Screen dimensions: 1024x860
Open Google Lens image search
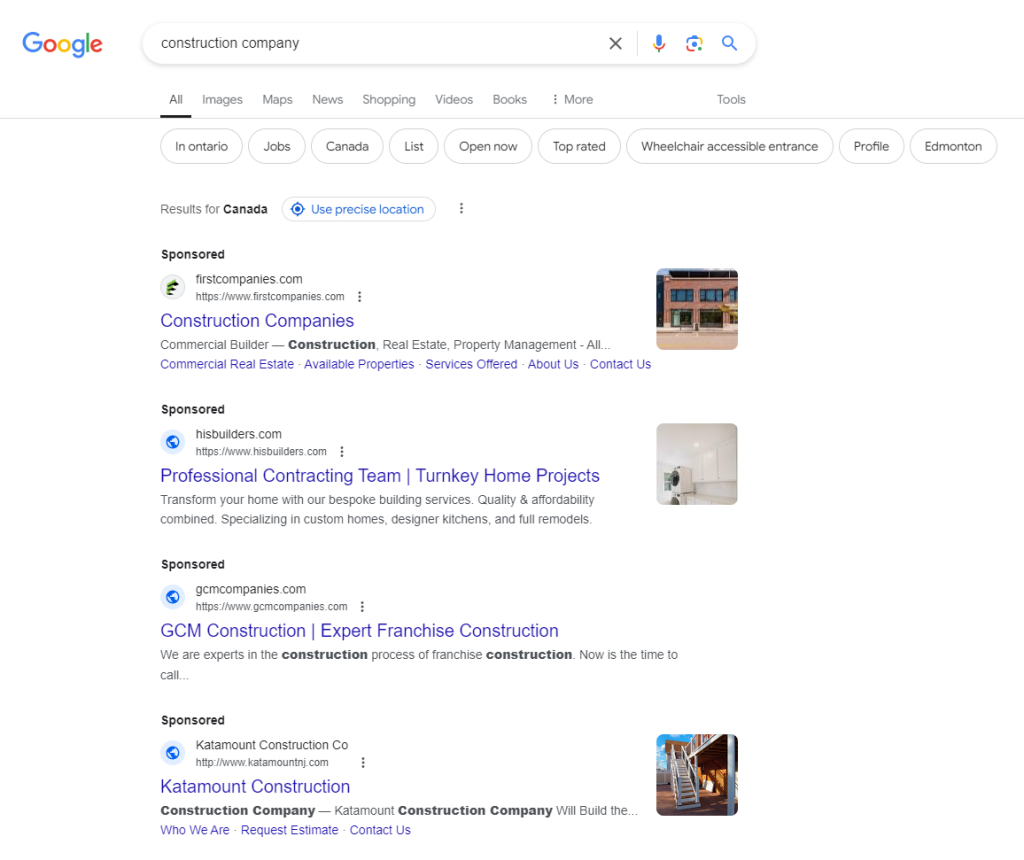coord(694,43)
